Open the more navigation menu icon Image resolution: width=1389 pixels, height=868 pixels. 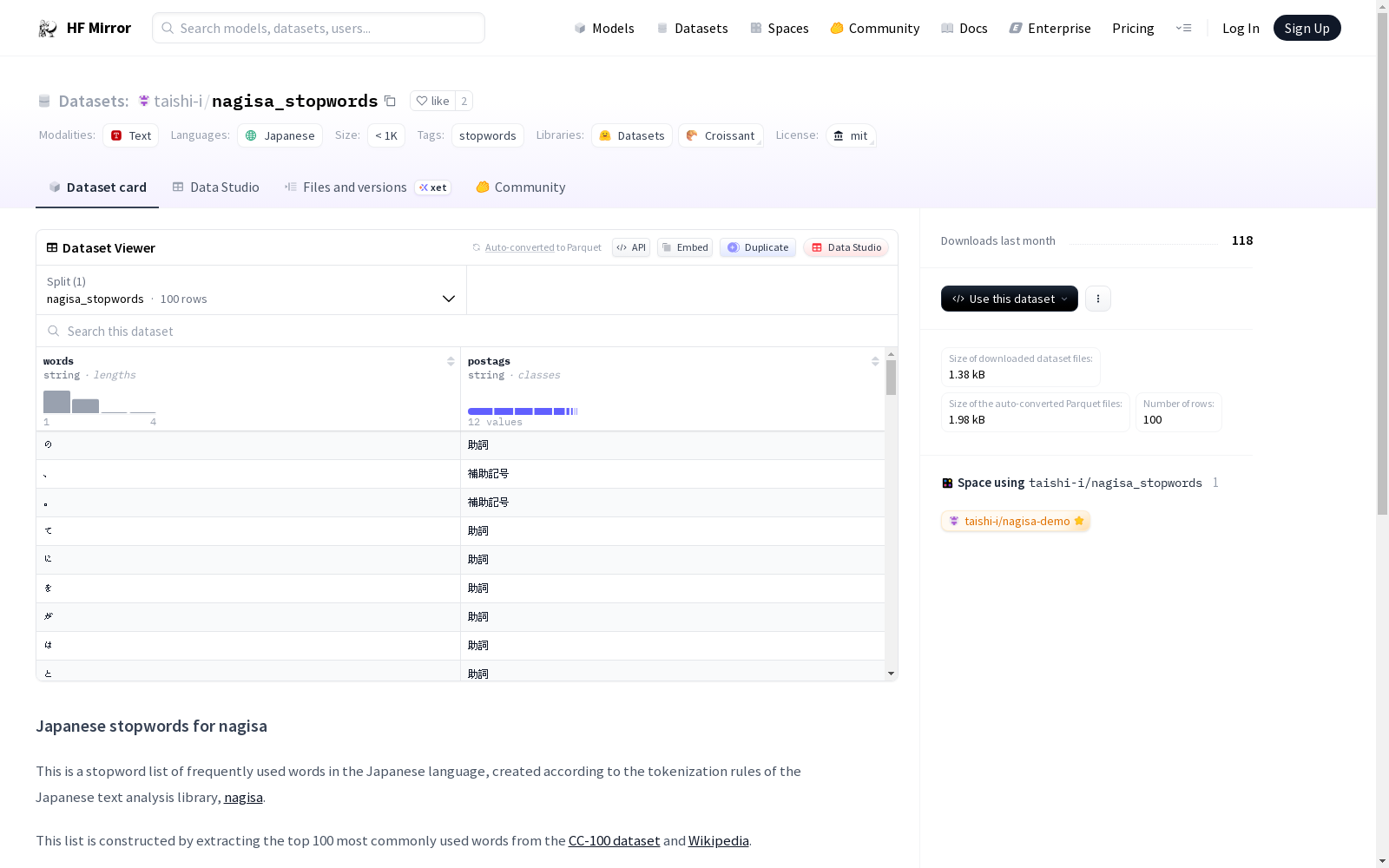(x=1183, y=28)
